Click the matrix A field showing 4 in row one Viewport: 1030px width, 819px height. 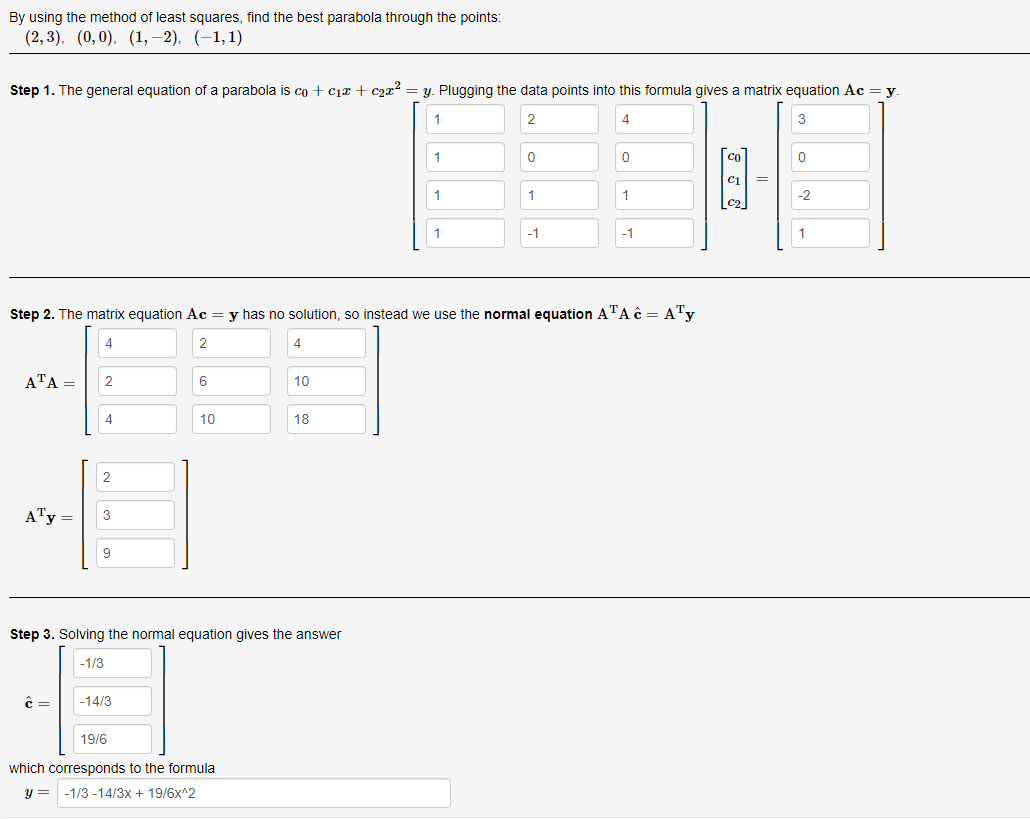coord(651,118)
